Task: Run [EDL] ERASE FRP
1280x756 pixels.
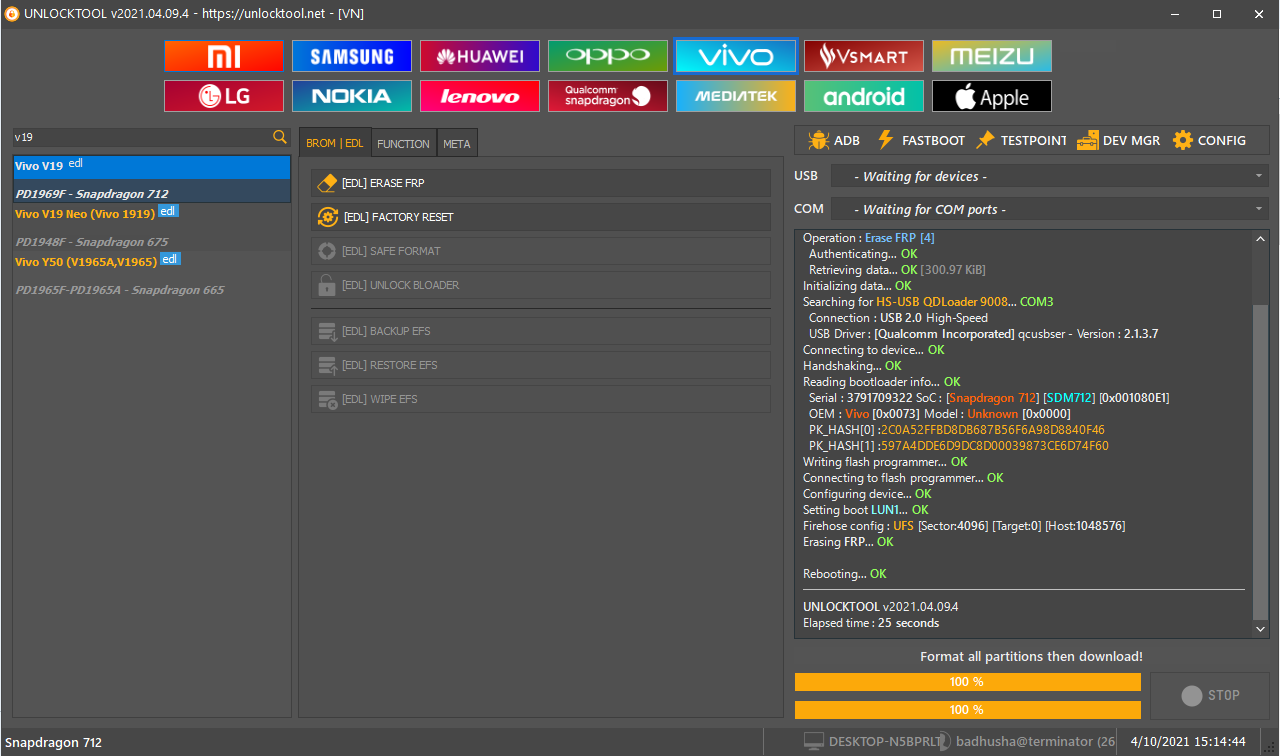Action: point(541,183)
